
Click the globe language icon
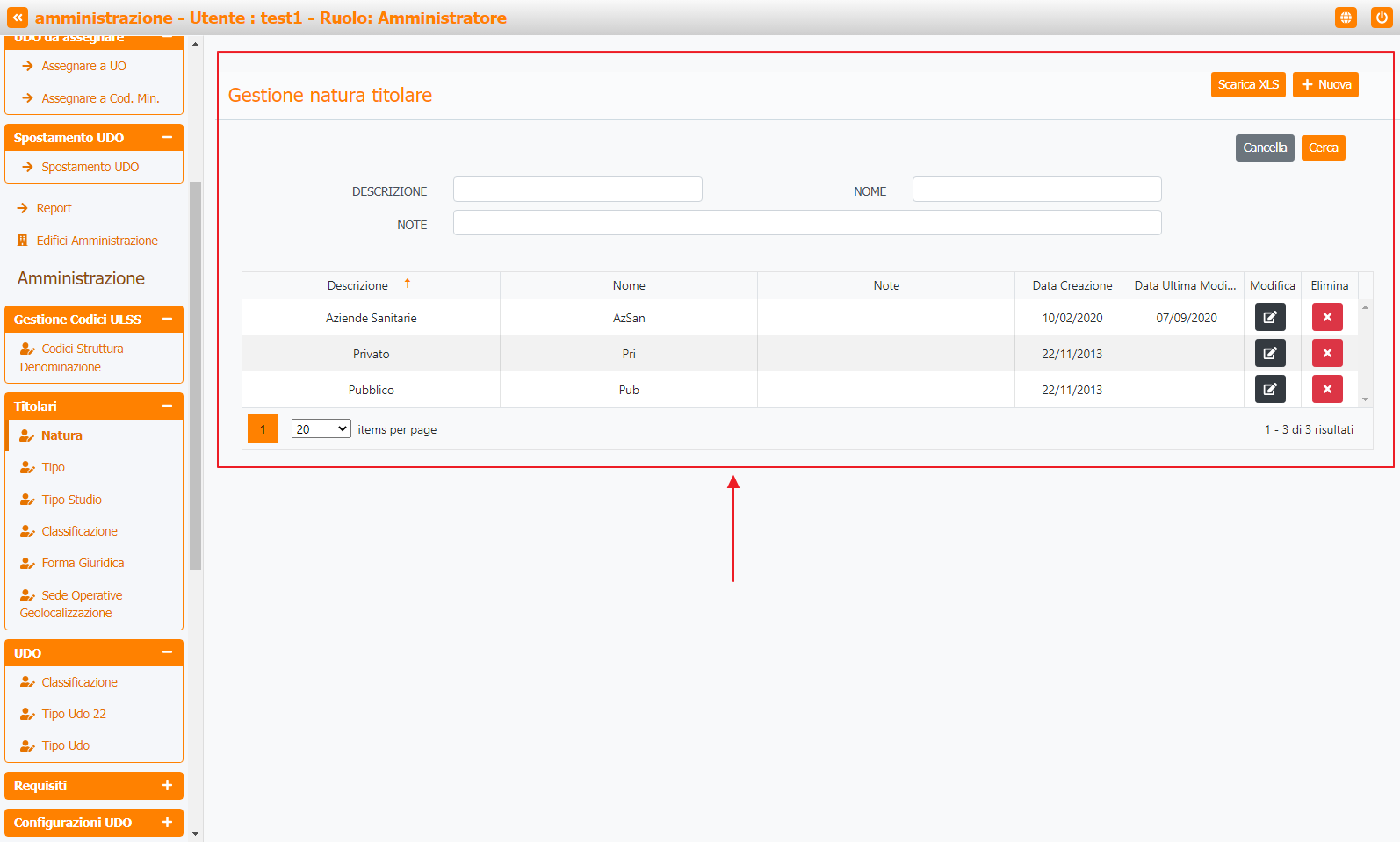[1346, 18]
